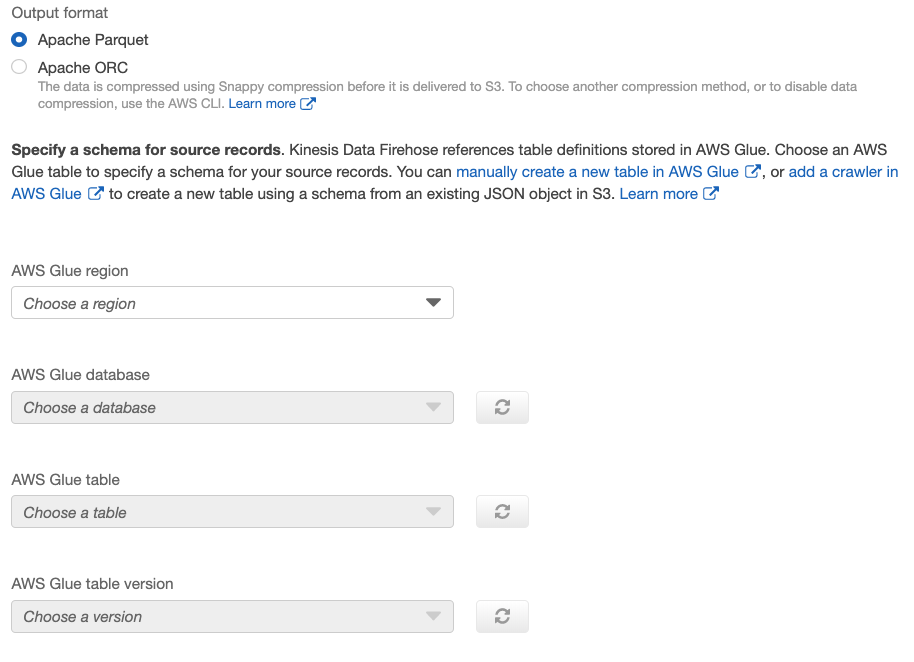Screen dimensions: 914x662
Task: Click 'Output format' label
Action: [x=59, y=13]
